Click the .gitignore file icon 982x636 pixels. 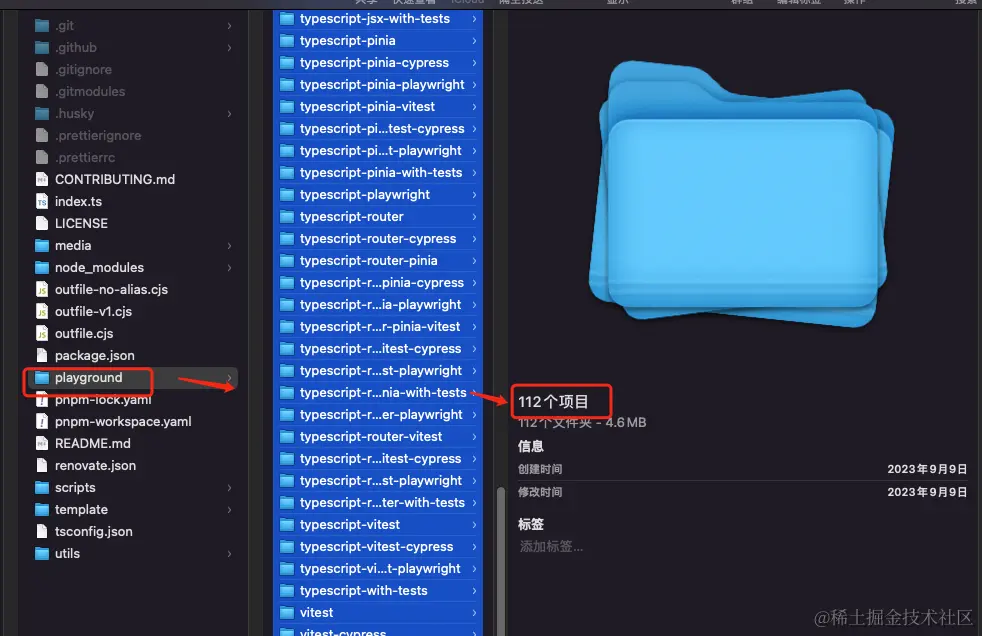[42, 69]
